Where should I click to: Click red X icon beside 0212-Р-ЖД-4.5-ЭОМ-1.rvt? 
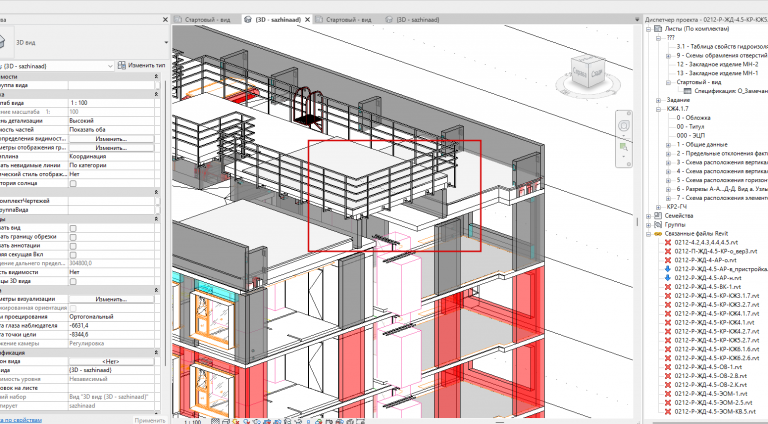668,394
